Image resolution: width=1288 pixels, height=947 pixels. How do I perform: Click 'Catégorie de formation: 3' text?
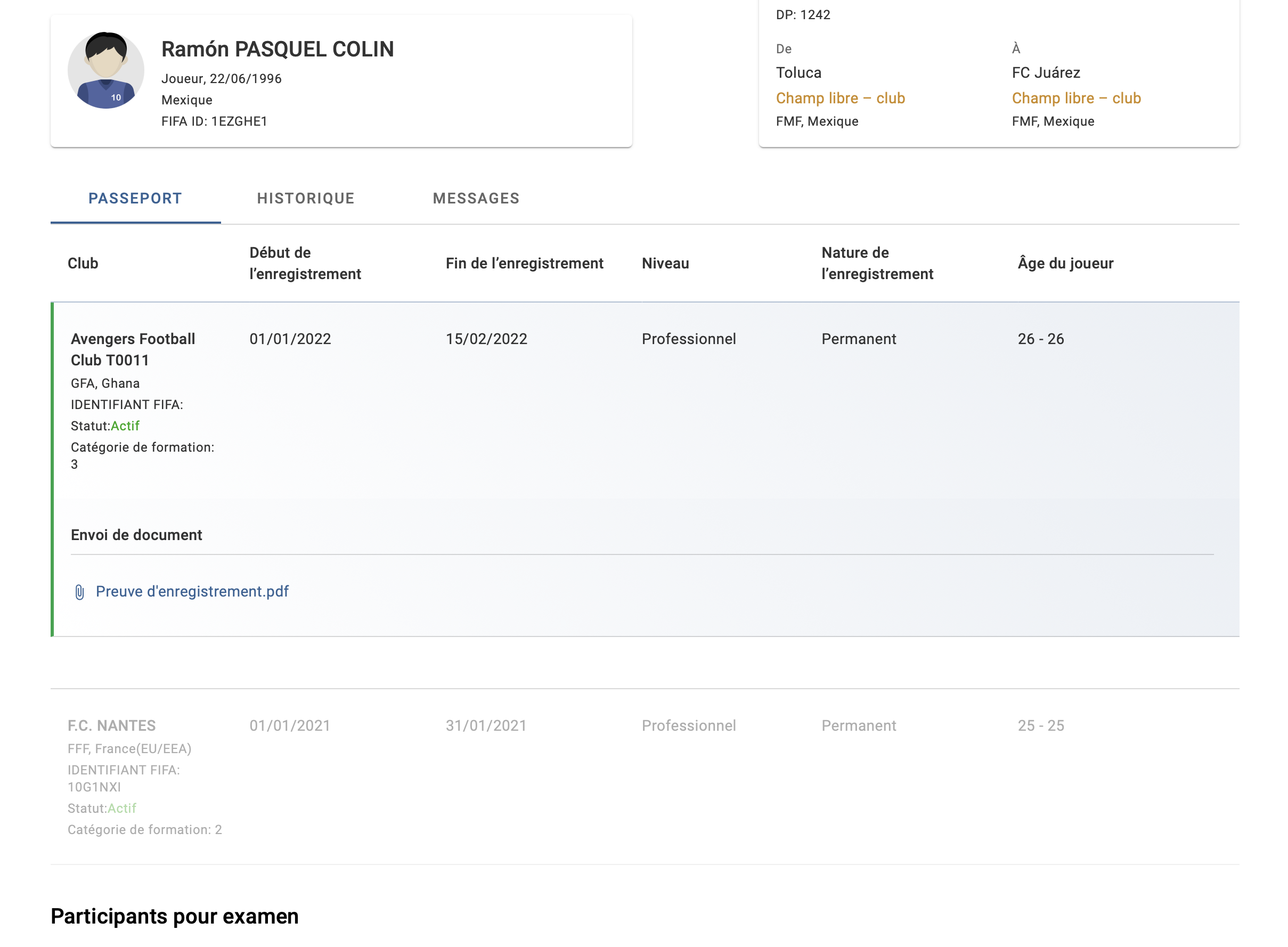[x=143, y=456]
